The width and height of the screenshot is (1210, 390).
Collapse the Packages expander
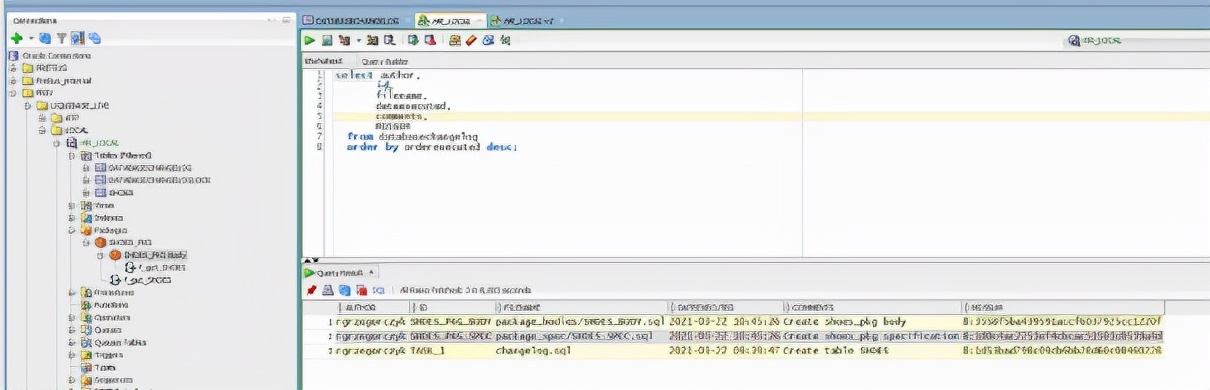(72, 229)
